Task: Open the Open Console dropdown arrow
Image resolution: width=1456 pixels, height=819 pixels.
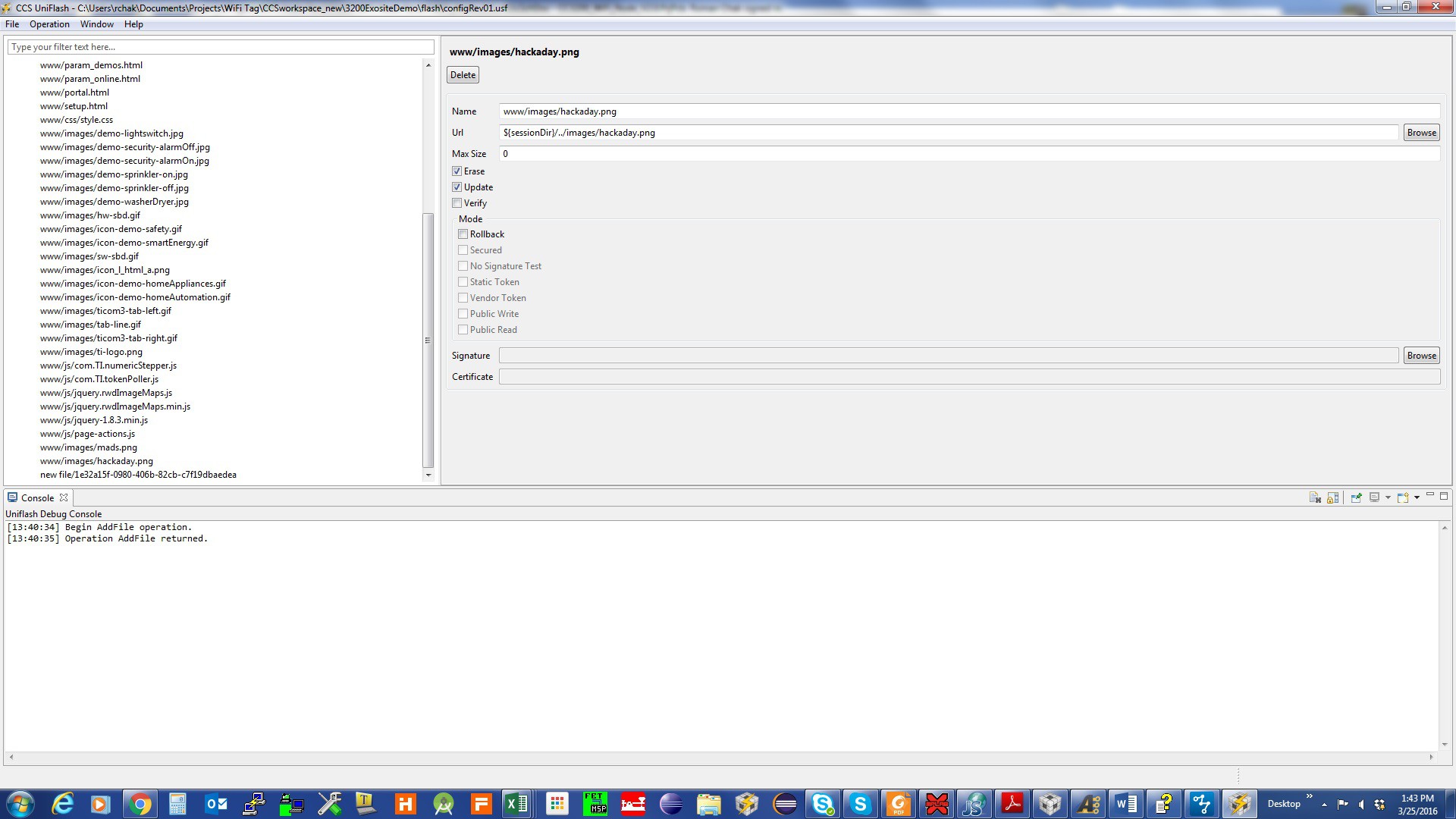Action: click(1417, 497)
